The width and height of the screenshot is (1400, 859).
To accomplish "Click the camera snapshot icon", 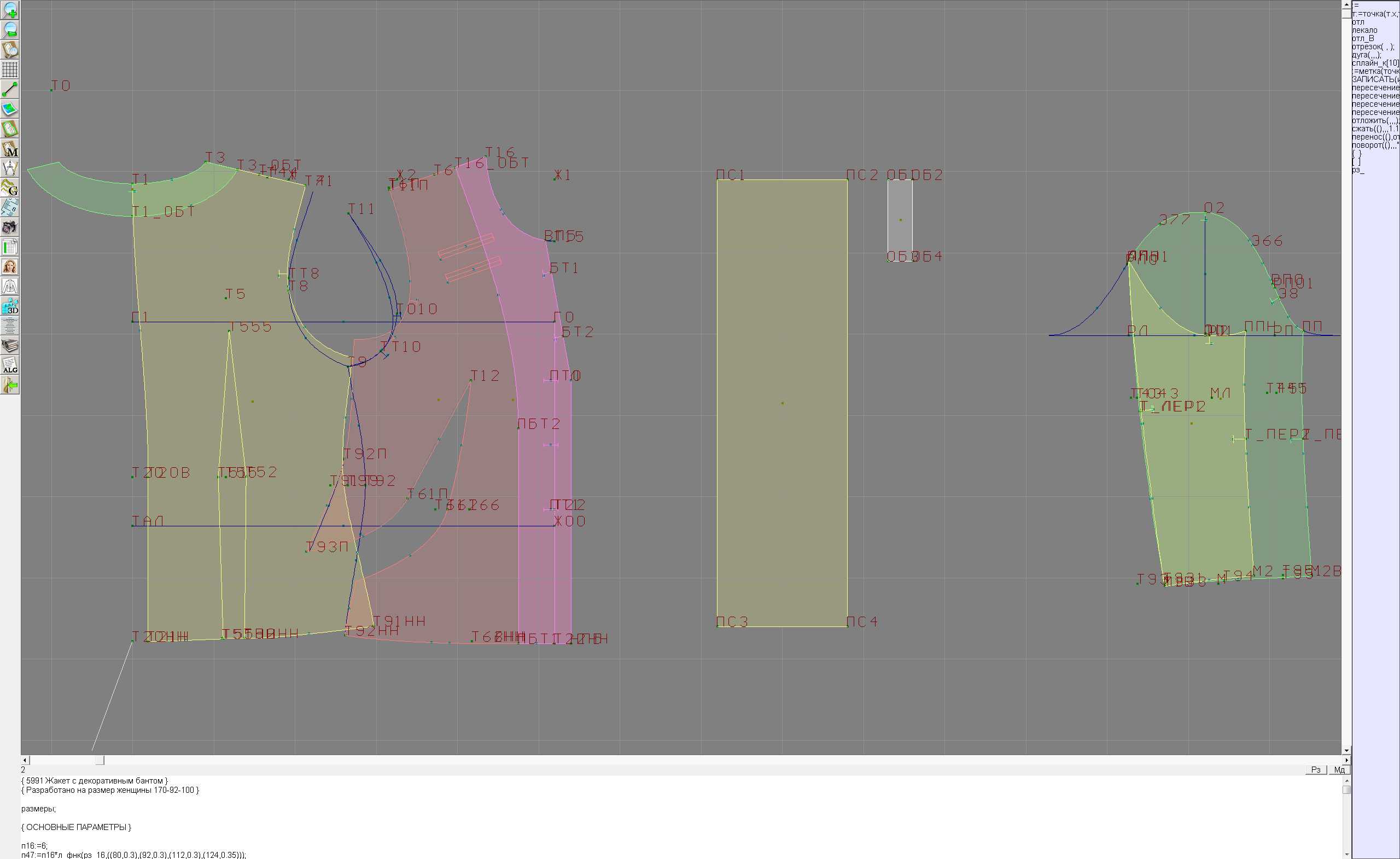I will [x=10, y=228].
